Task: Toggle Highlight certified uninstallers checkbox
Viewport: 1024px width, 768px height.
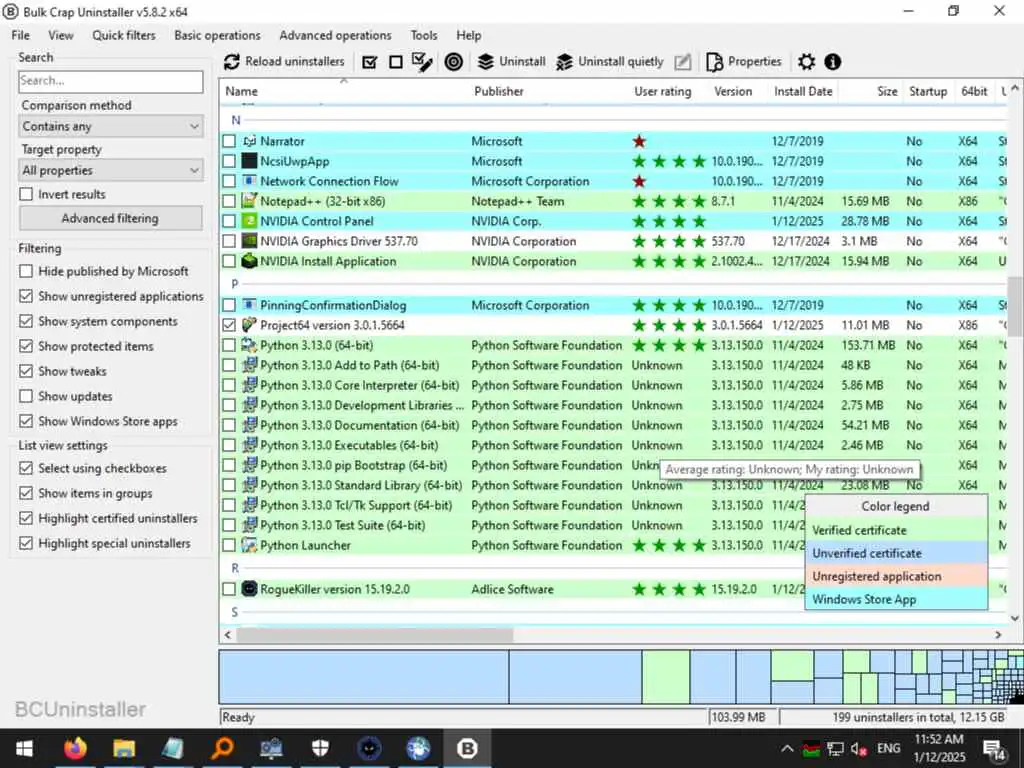Action: pyautogui.click(x=26, y=518)
